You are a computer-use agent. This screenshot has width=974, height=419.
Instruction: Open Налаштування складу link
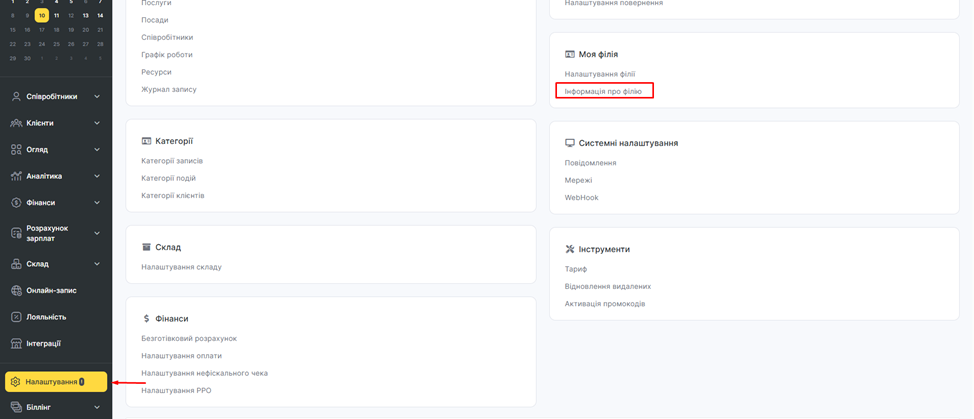tap(181, 267)
